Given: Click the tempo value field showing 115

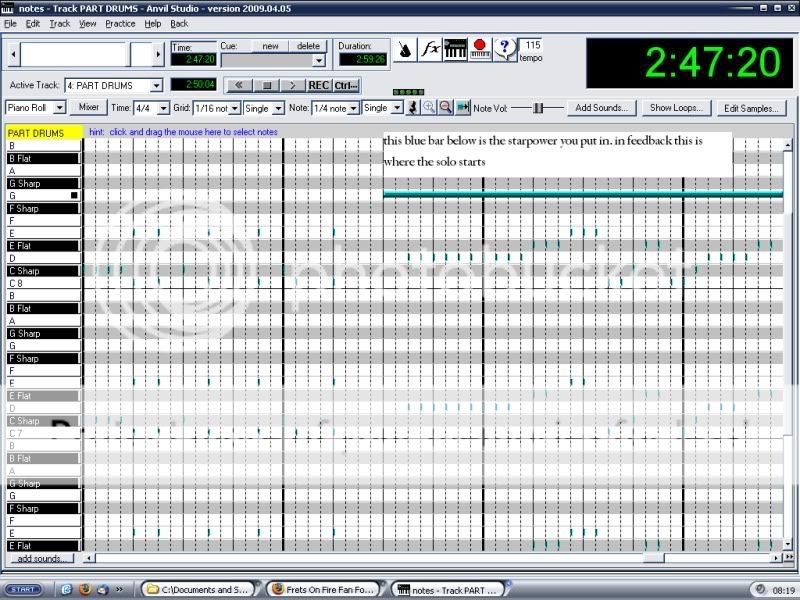Looking at the screenshot, I should (532, 45).
